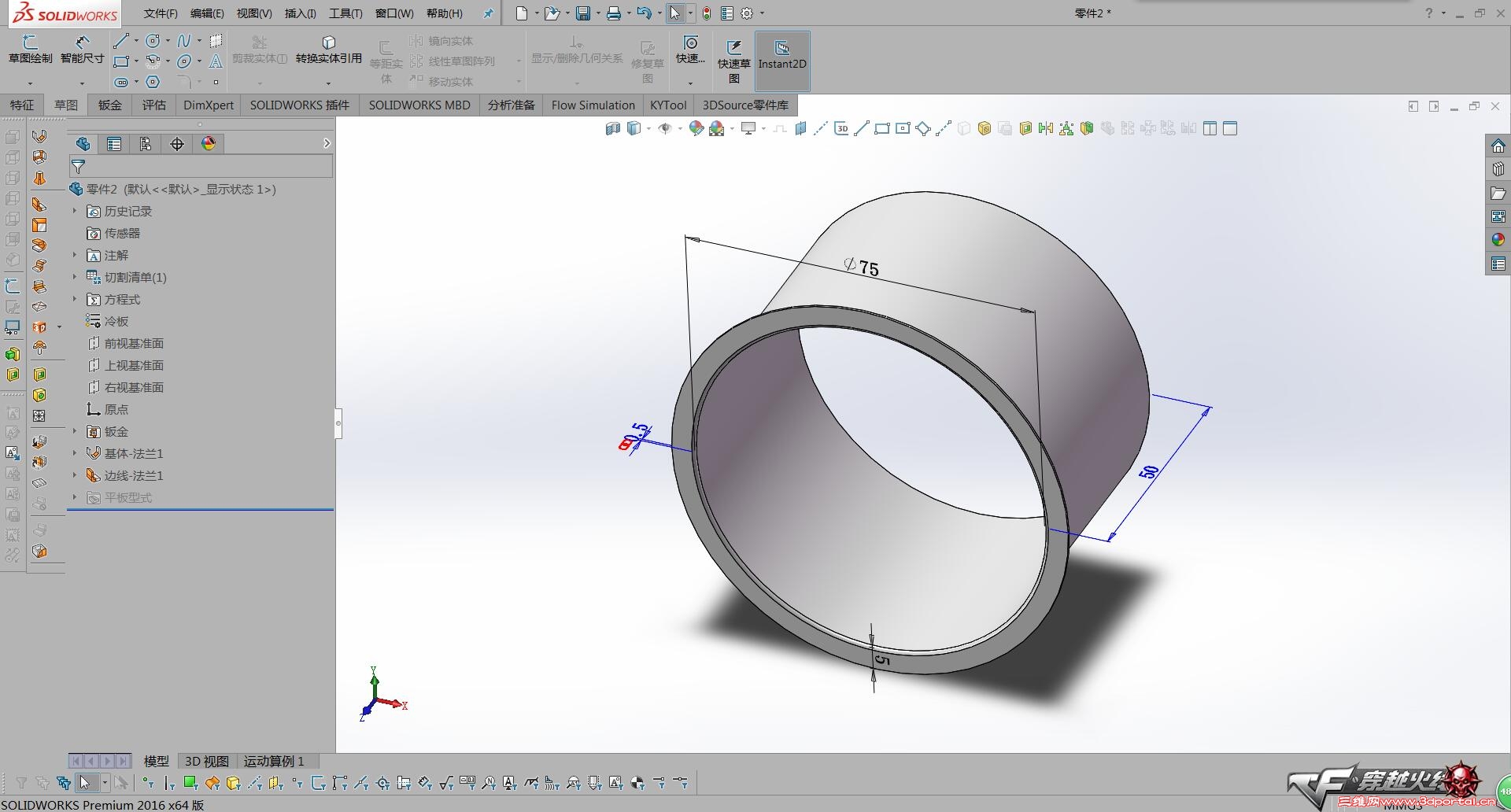1511x812 pixels.
Task: Open the DimXpertManager crosshair tab icon
Action: point(177,144)
